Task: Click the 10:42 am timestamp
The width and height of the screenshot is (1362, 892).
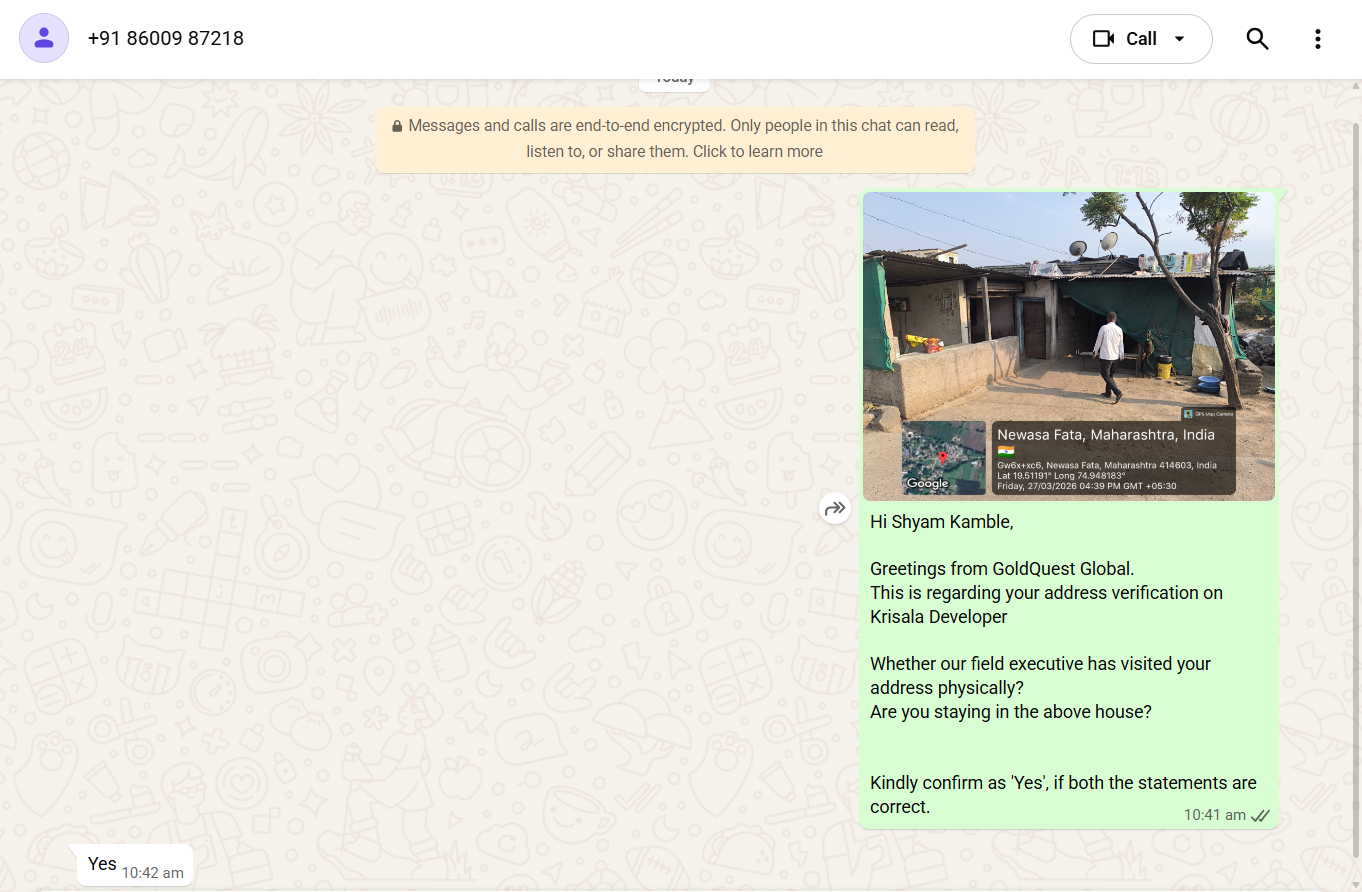Action: (x=153, y=873)
